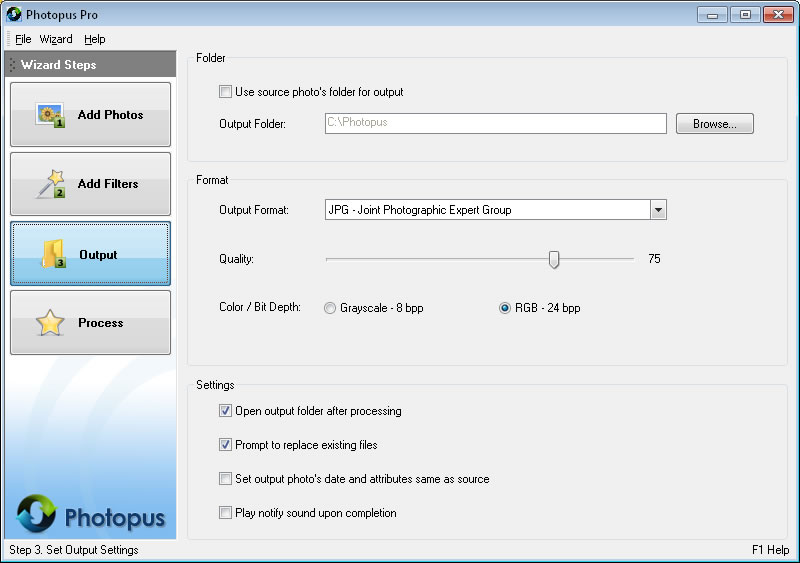Enable use source photo's folder for output

click(x=225, y=92)
